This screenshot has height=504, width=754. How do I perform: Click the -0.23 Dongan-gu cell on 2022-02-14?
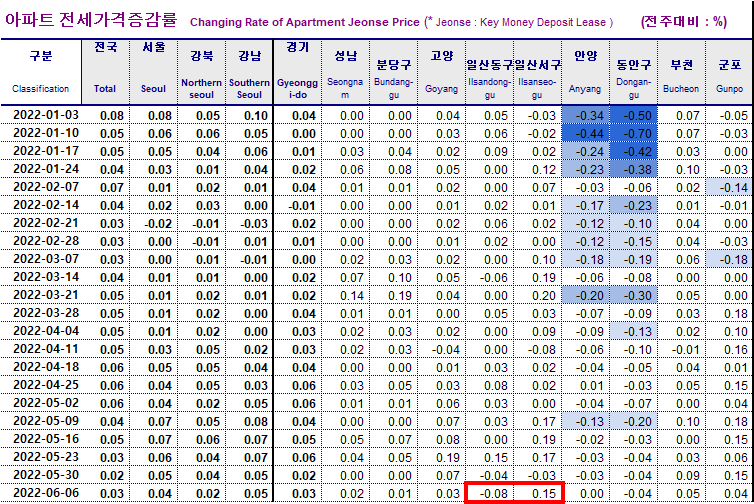pos(633,205)
